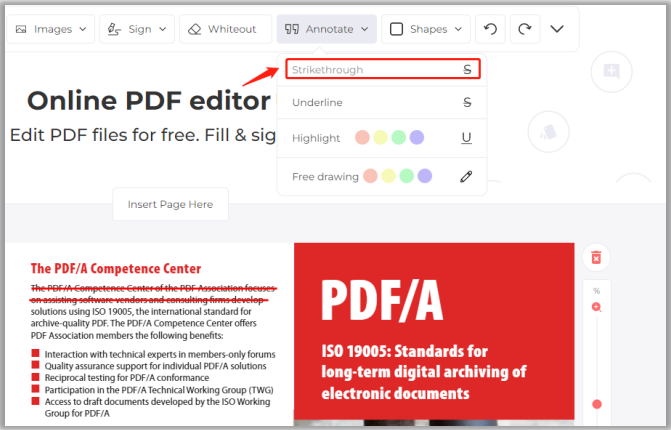Click the Annotate quote marks icon
The height and width of the screenshot is (430, 671).
pyautogui.click(x=292, y=29)
